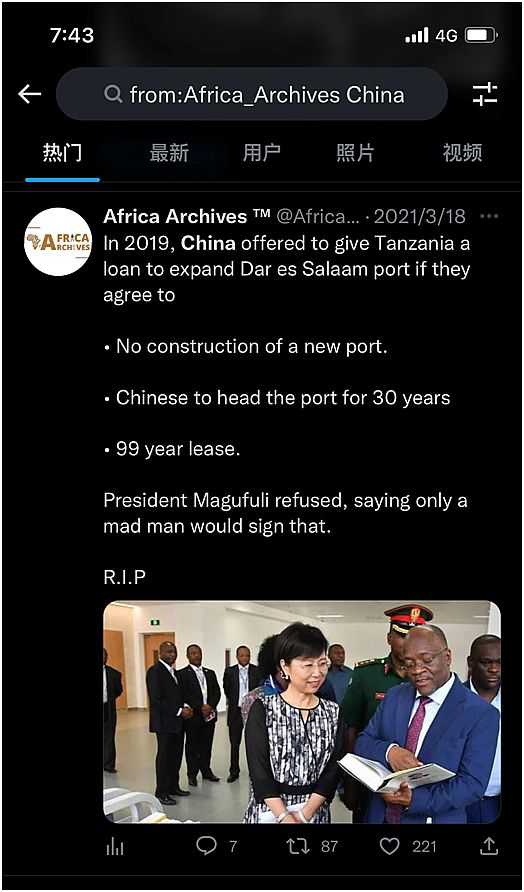Retweet the Africa Archives post
The height and width of the screenshot is (892, 524).
point(298,846)
